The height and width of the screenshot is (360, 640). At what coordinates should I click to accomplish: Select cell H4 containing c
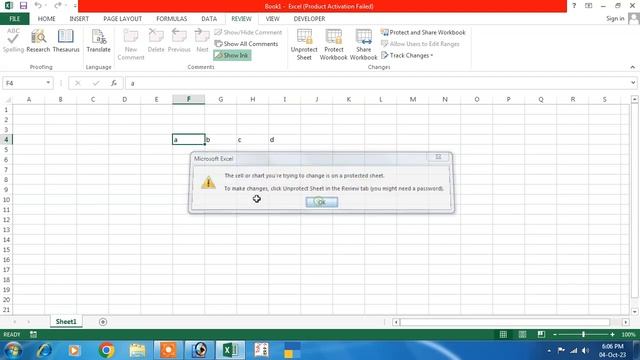pyautogui.click(x=252, y=139)
